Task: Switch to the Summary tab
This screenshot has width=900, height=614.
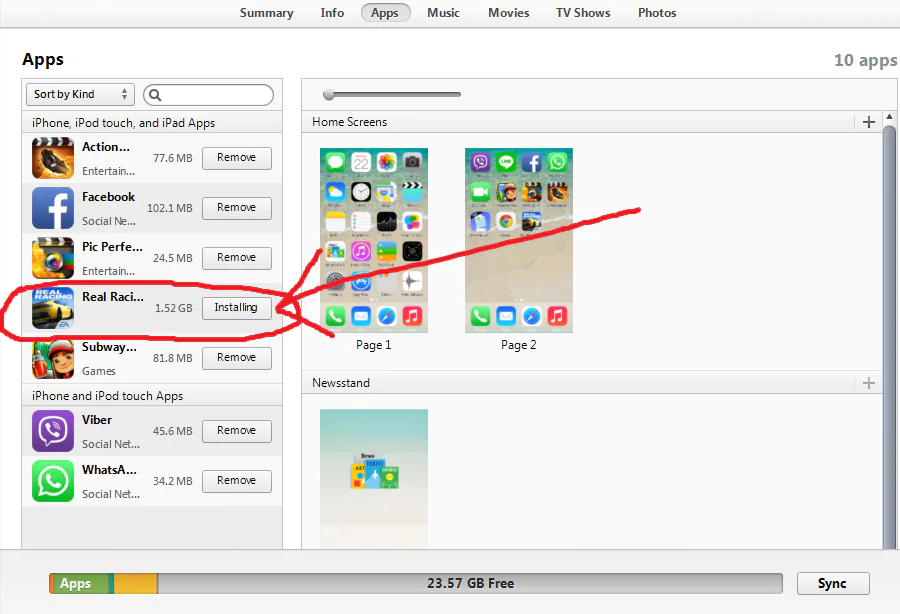Action: point(266,13)
